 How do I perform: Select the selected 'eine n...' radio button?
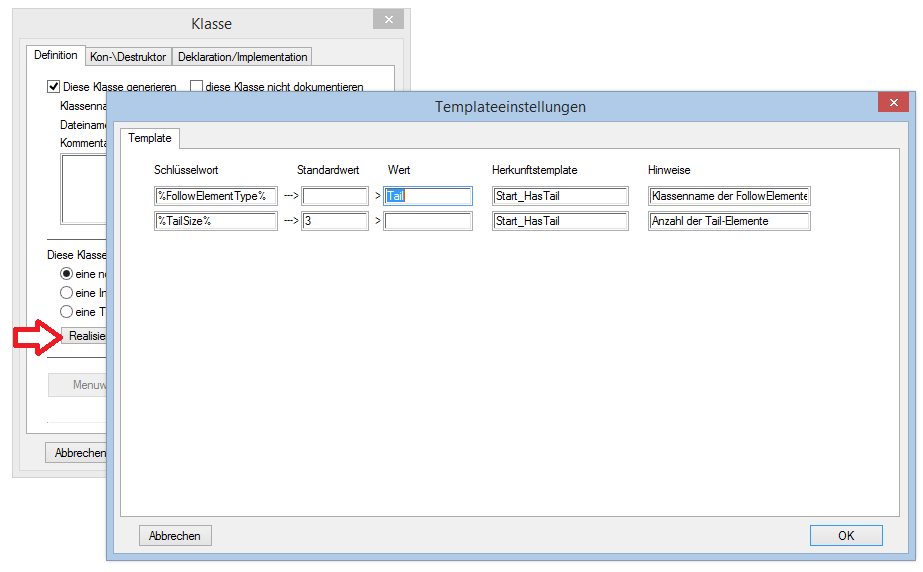67,273
